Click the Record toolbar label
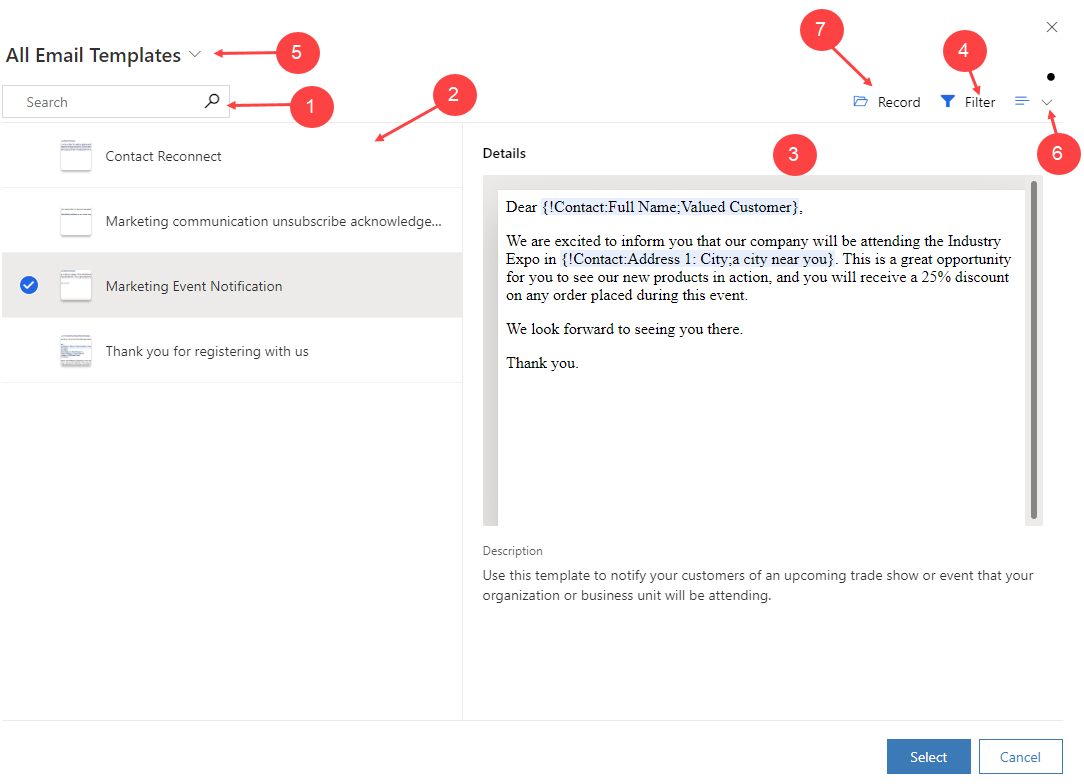Viewport: 1084px width, 784px height. click(x=897, y=101)
